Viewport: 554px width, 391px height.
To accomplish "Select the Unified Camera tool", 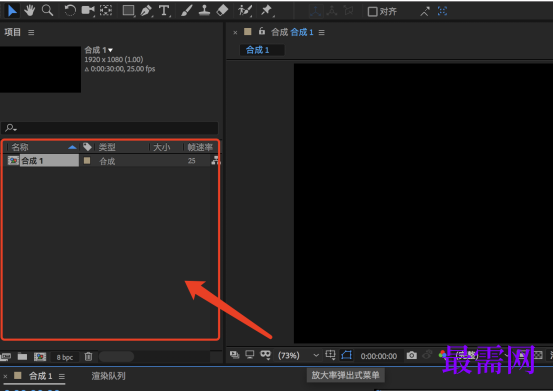I will click(88, 11).
